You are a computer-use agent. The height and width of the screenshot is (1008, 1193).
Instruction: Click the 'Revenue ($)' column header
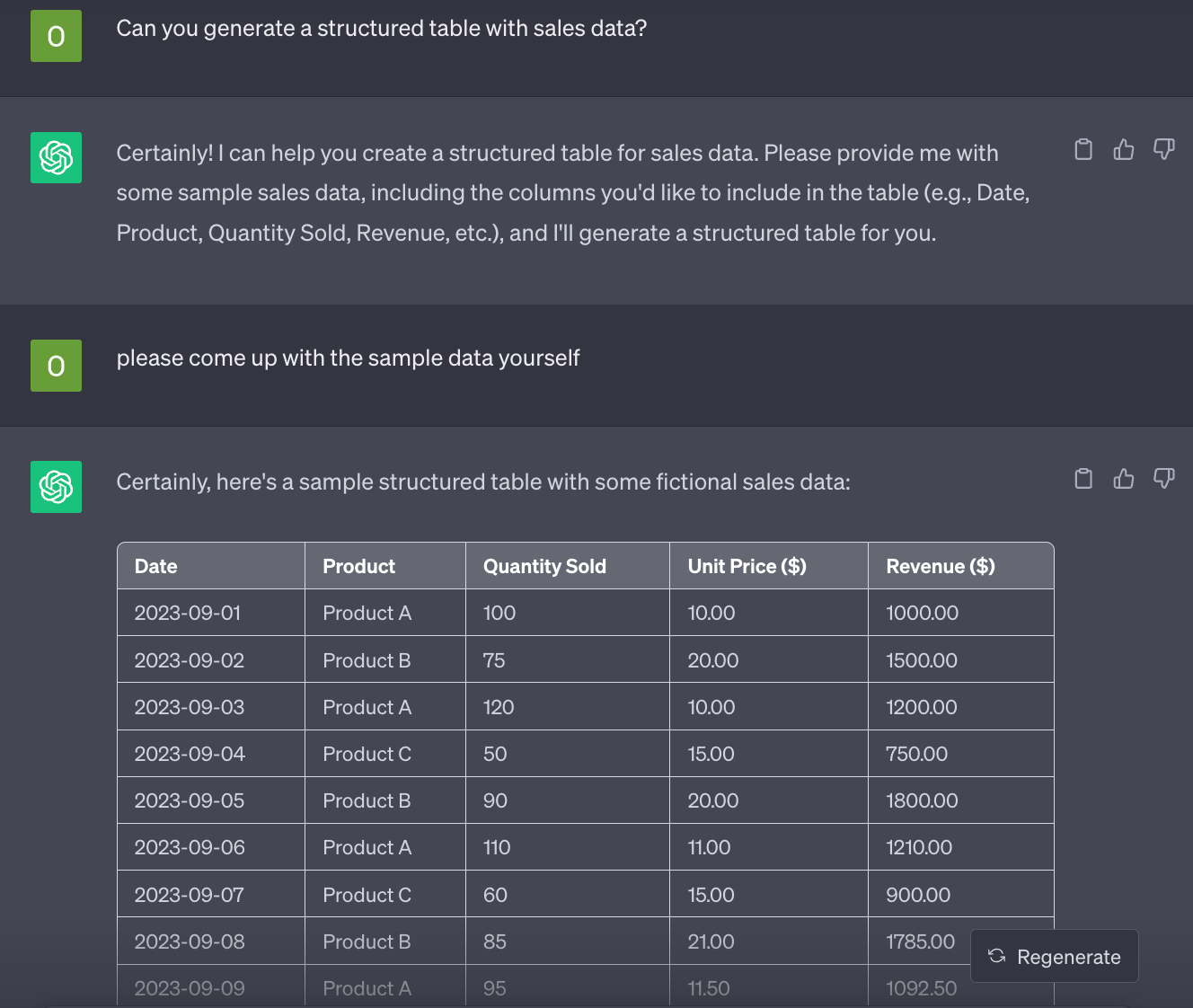tap(961, 566)
